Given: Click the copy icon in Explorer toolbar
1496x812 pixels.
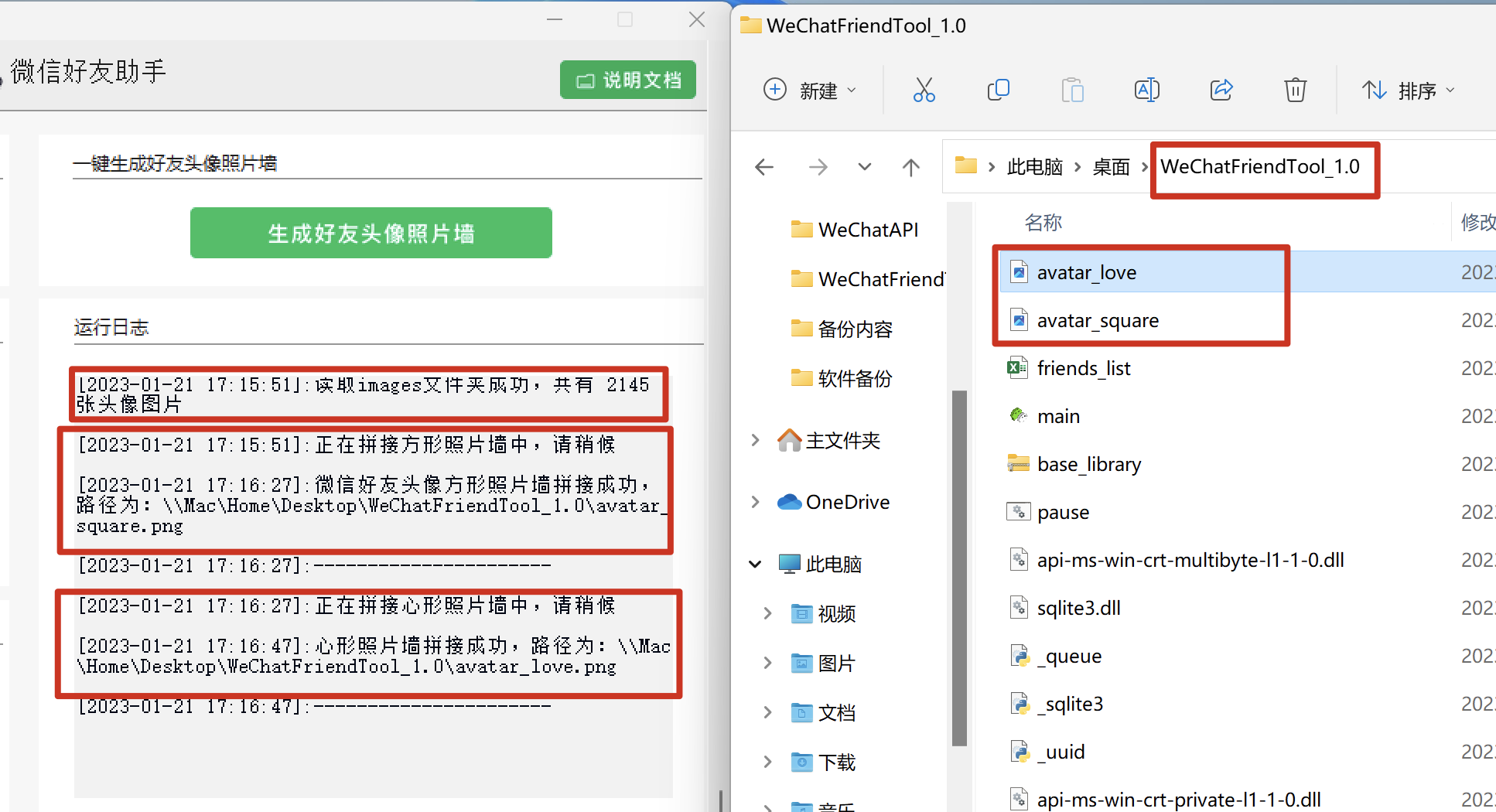Looking at the screenshot, I should click(998, 90).
